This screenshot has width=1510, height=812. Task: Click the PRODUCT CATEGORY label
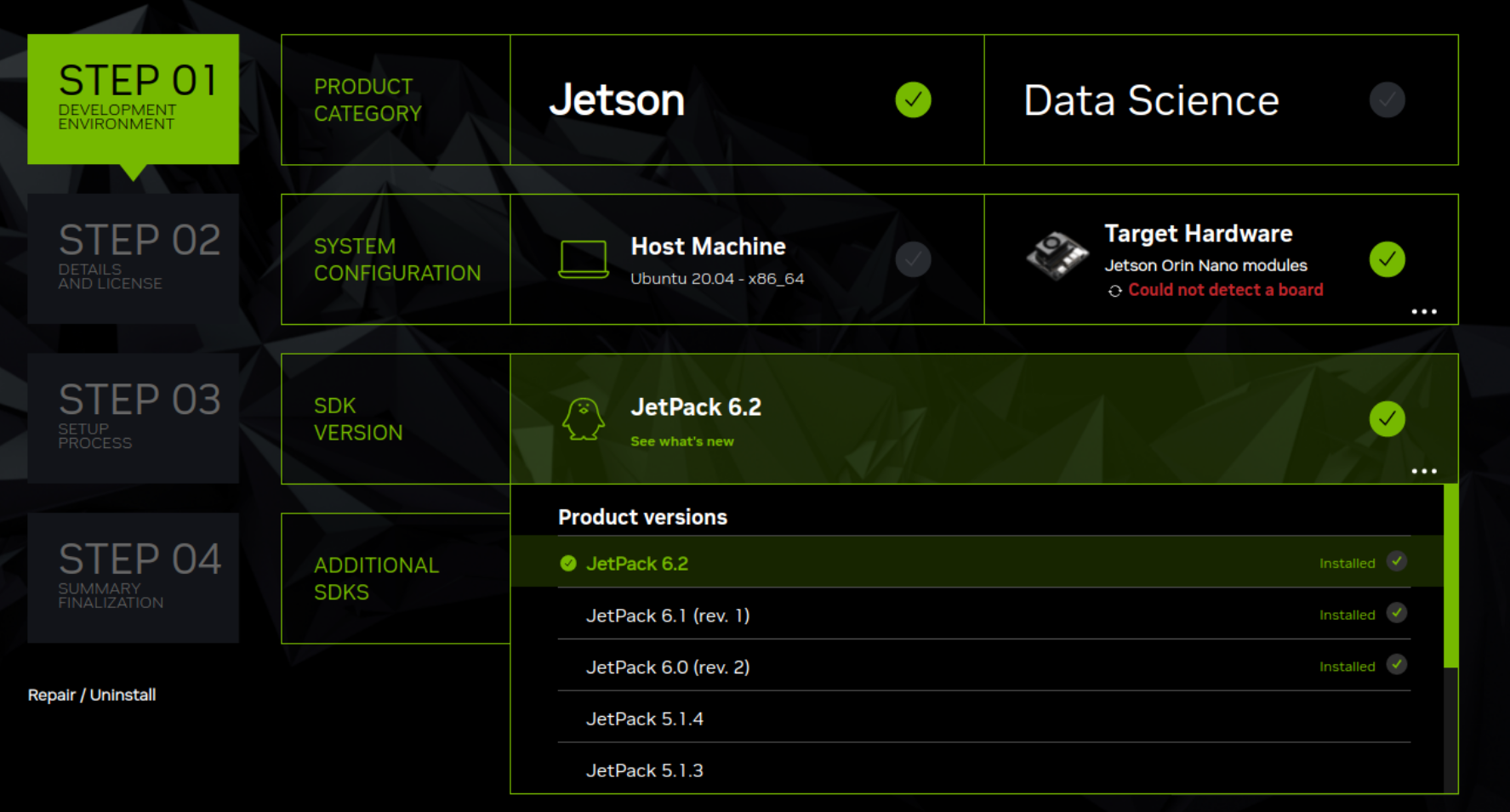(x=368, y=99)
